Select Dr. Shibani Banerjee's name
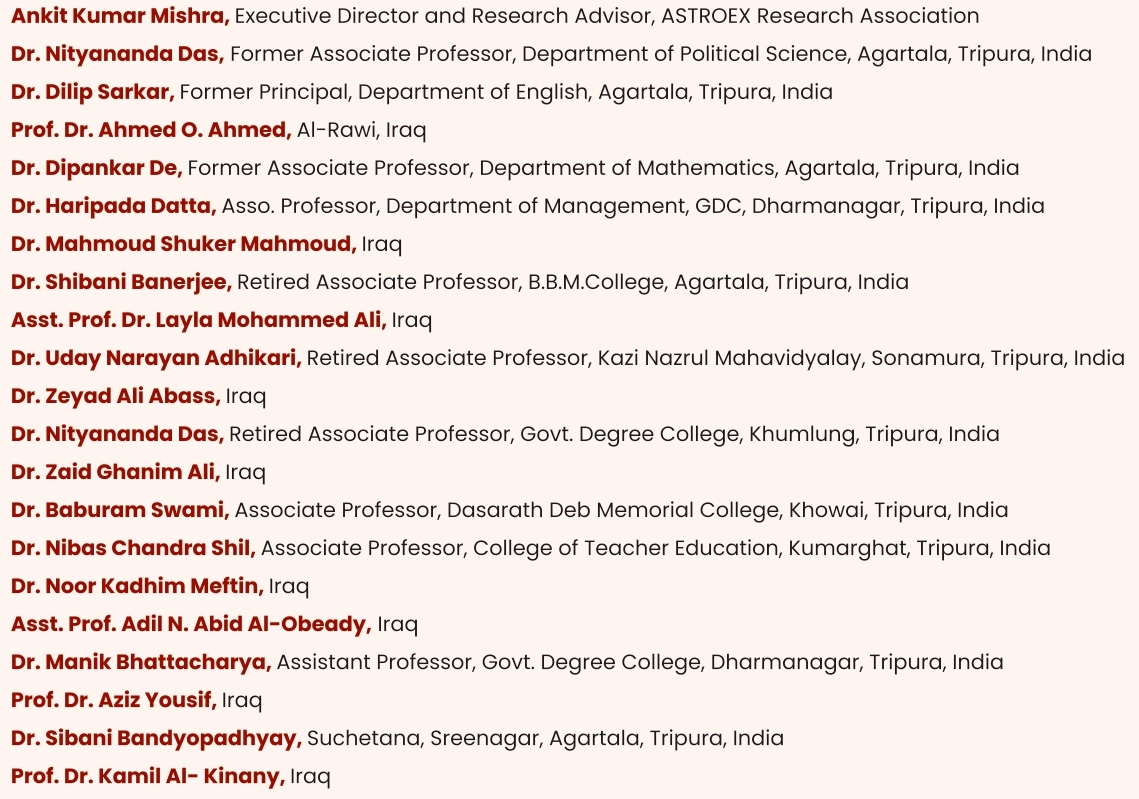Screen dimensions: 1139x799 coord(121,282)
